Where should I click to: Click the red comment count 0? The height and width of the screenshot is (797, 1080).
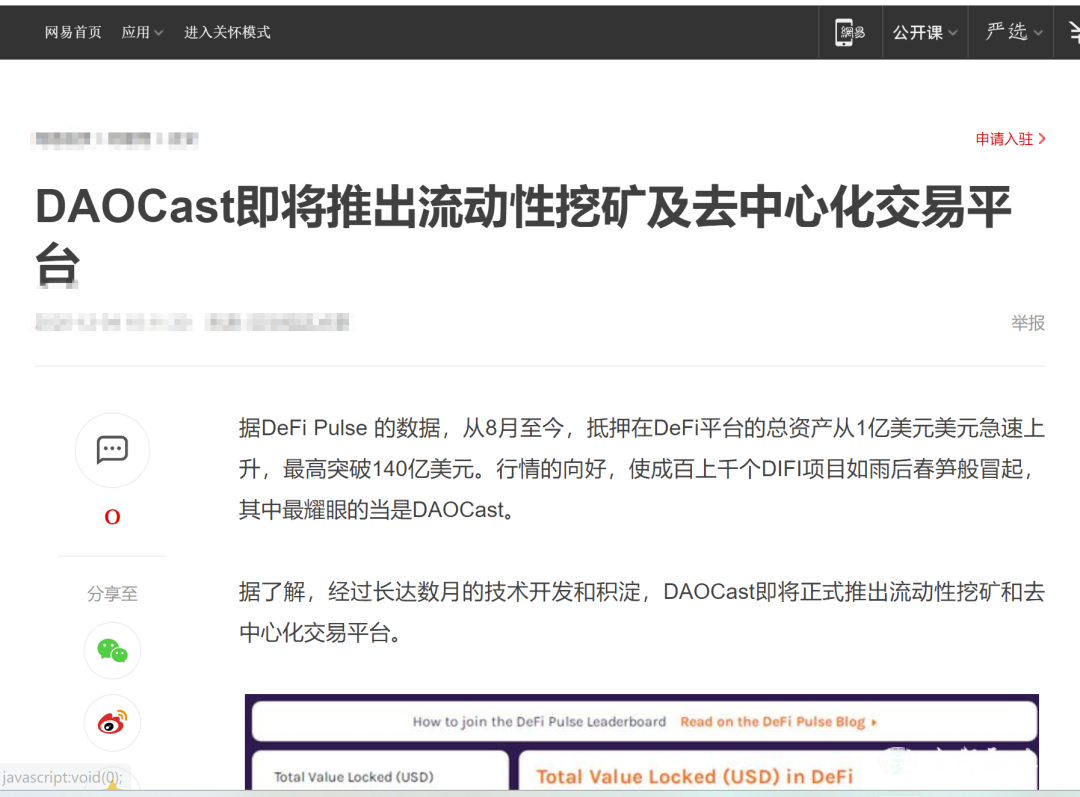tap(112, 517)
